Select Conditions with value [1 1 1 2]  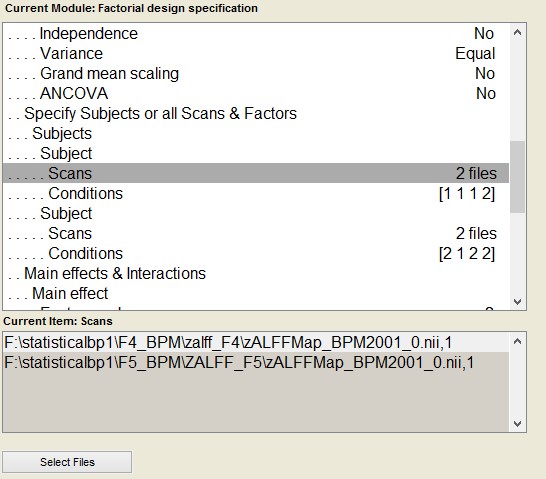[256, 193]
